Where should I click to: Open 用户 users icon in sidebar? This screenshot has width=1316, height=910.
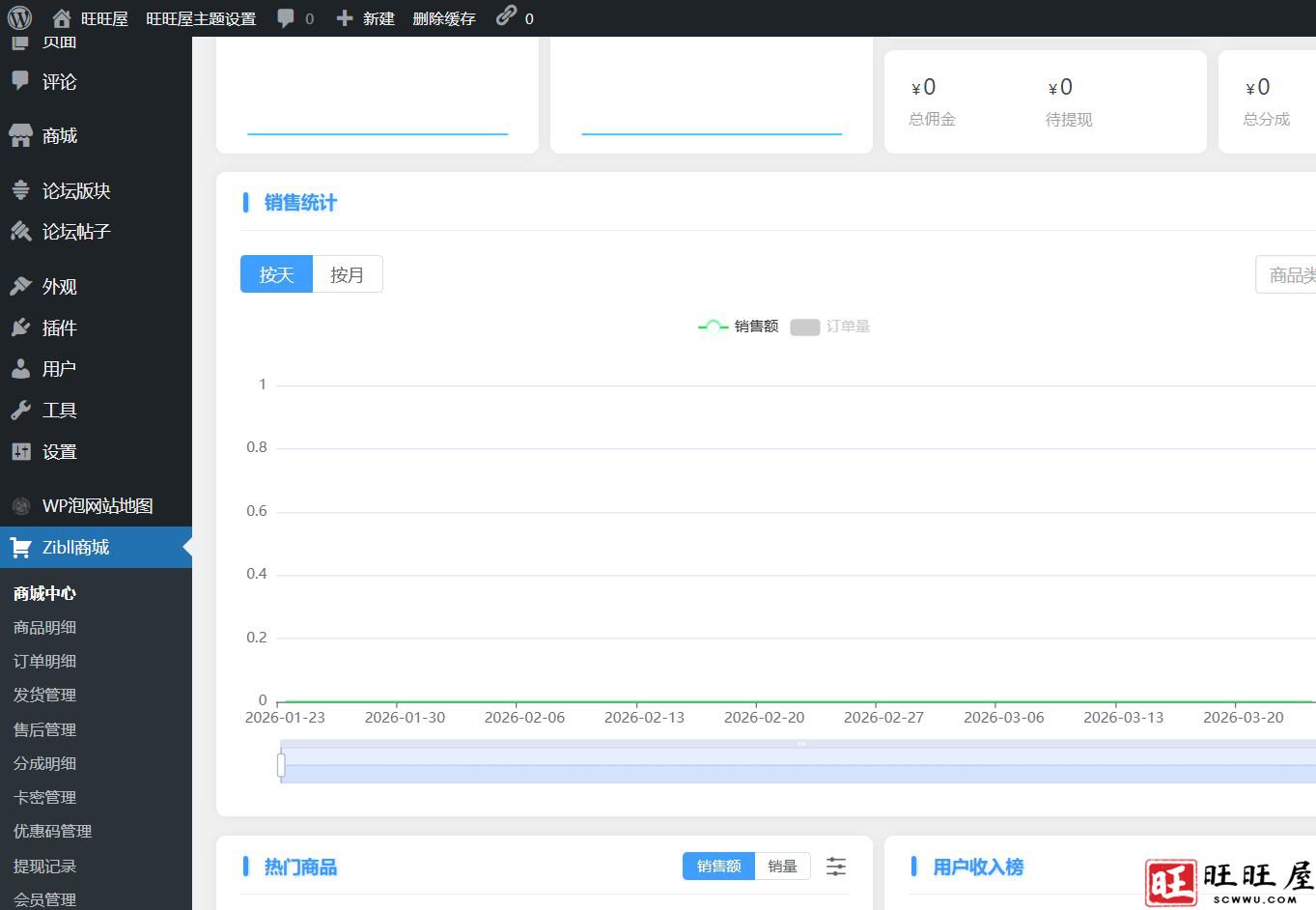pyautogui.click(x=21, y=369)
